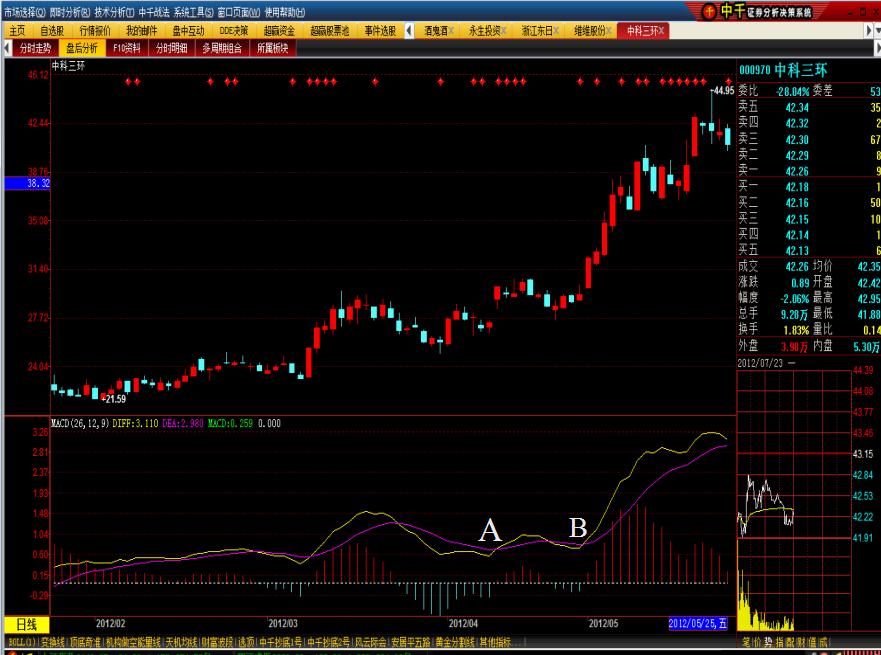This screenshot has width=881, height=655.
Task: Click the 笔 tab under the minute chart
Action: click(x=746, y=641)
